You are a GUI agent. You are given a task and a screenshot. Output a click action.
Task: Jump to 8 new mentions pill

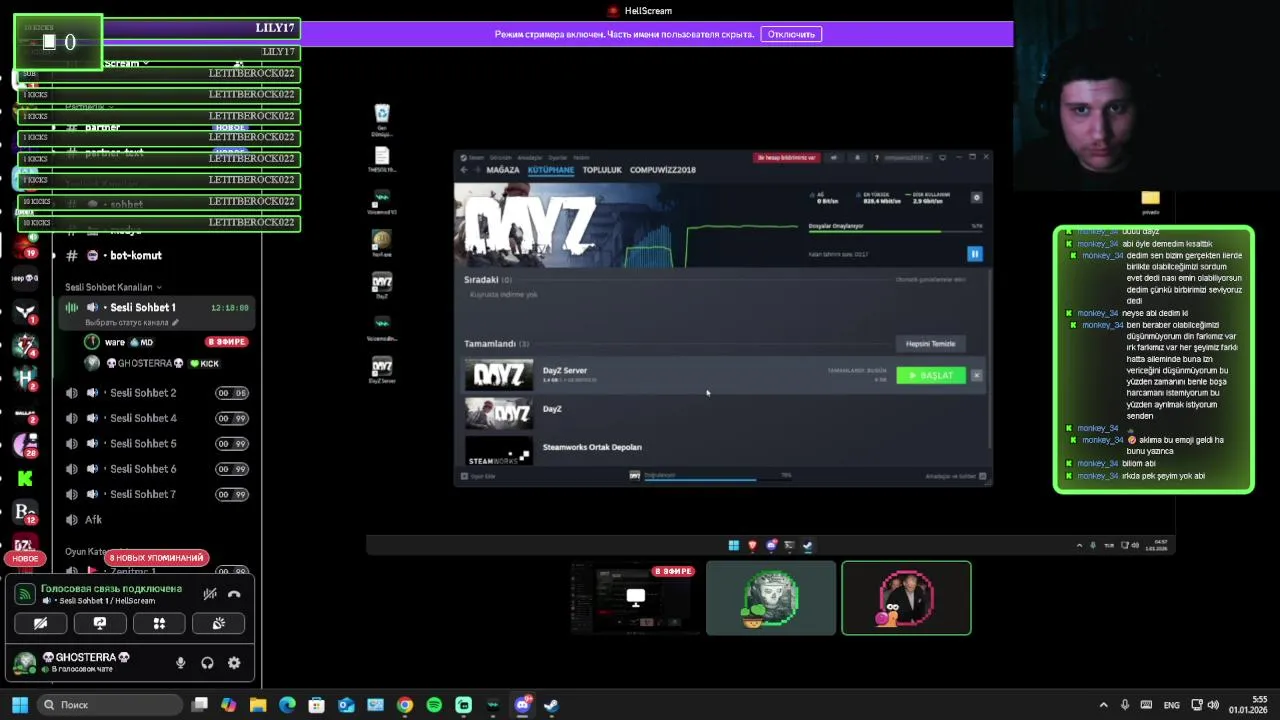(156, 558)
